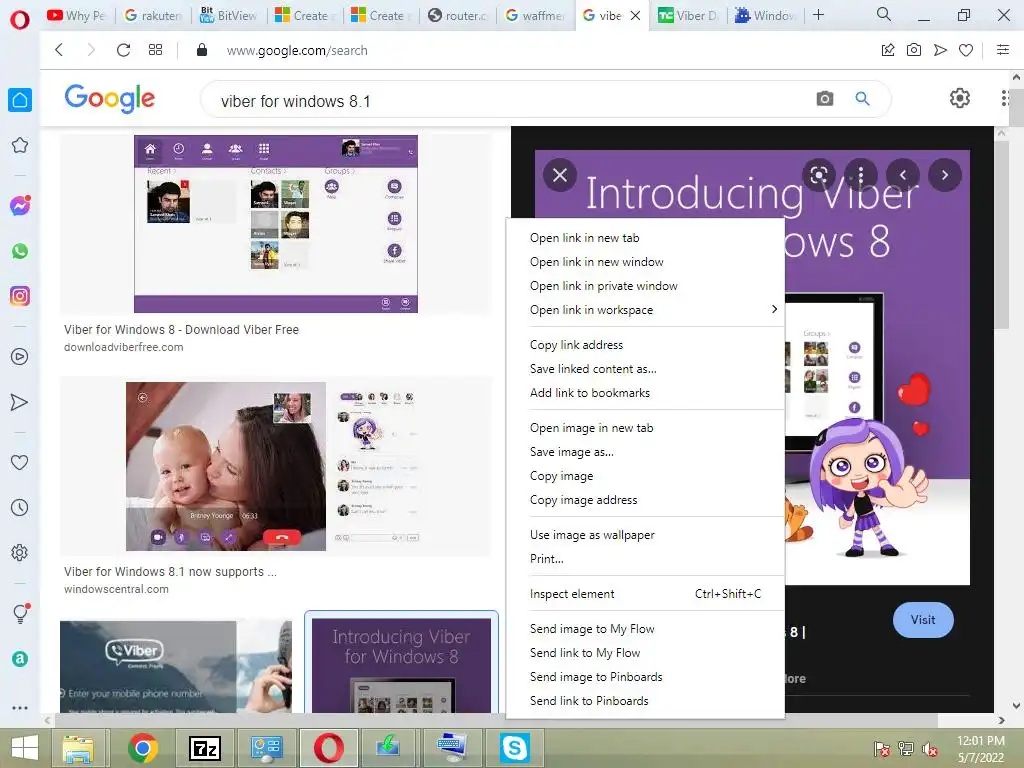
Task: Select Send image to My Flow
Action: tap(645, 629)
